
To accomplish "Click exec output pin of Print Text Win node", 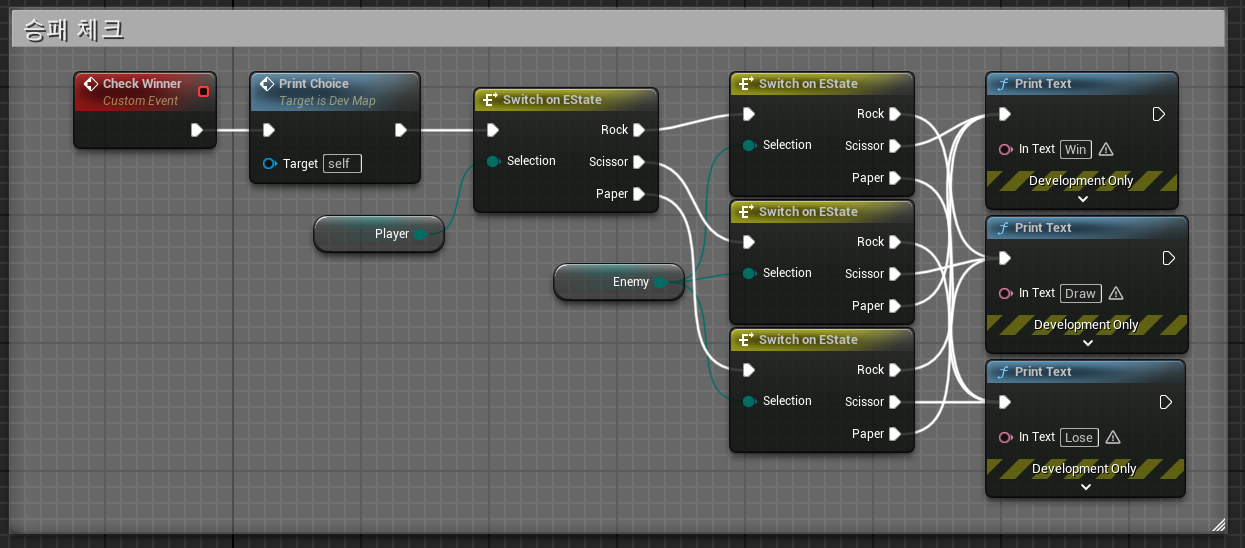I will 1159,114.
